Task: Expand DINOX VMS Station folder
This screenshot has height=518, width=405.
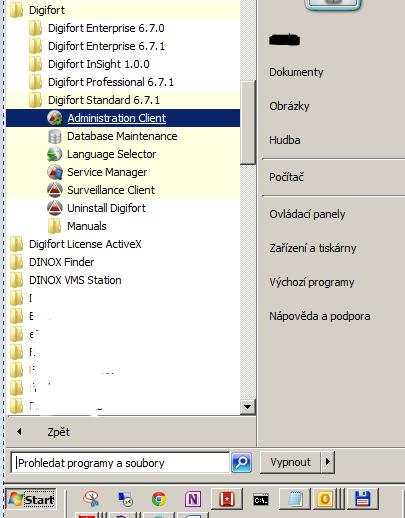Action: click(66, 280)
